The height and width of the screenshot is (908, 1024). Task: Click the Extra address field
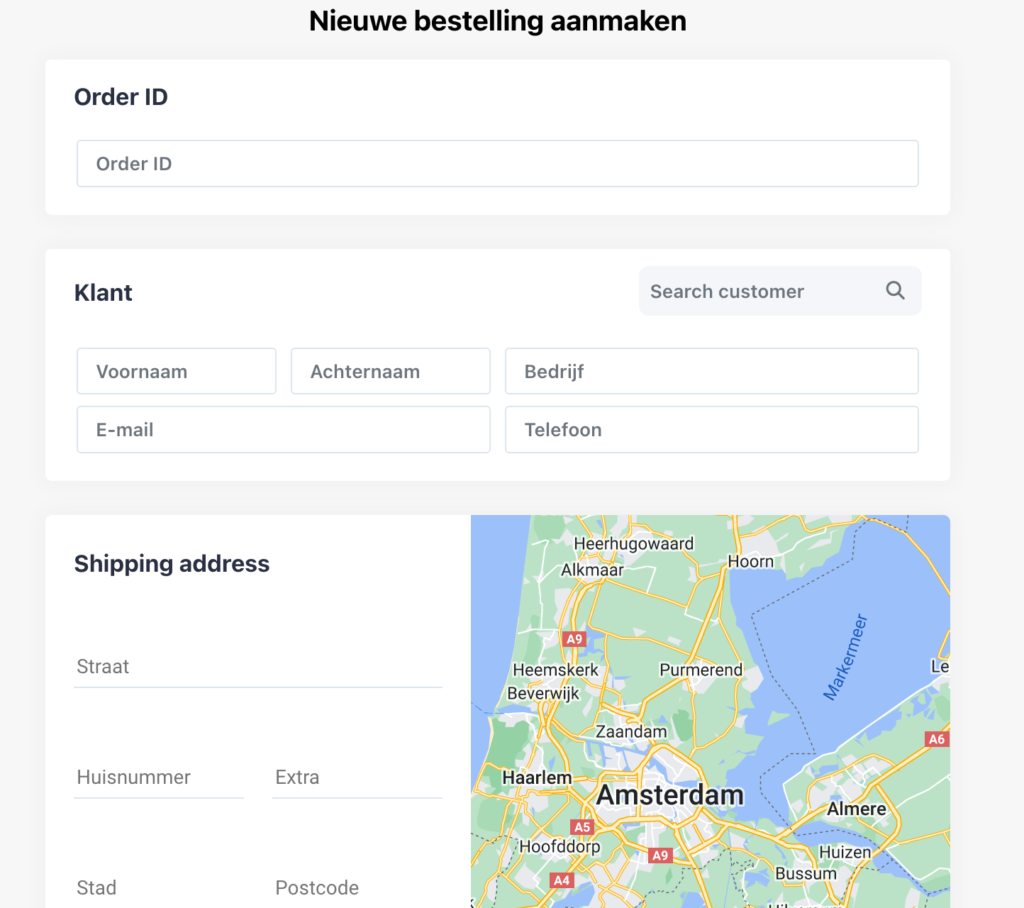tap(356, 777)
